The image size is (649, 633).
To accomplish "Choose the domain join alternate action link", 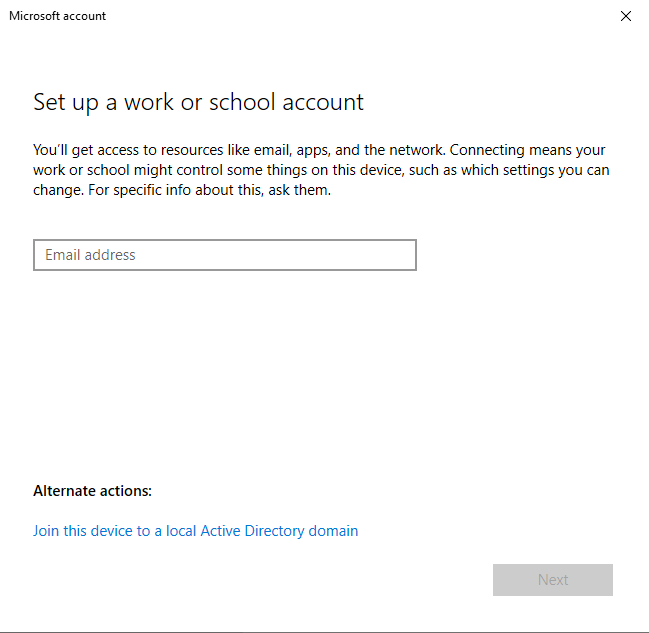I will click(195, 531).
